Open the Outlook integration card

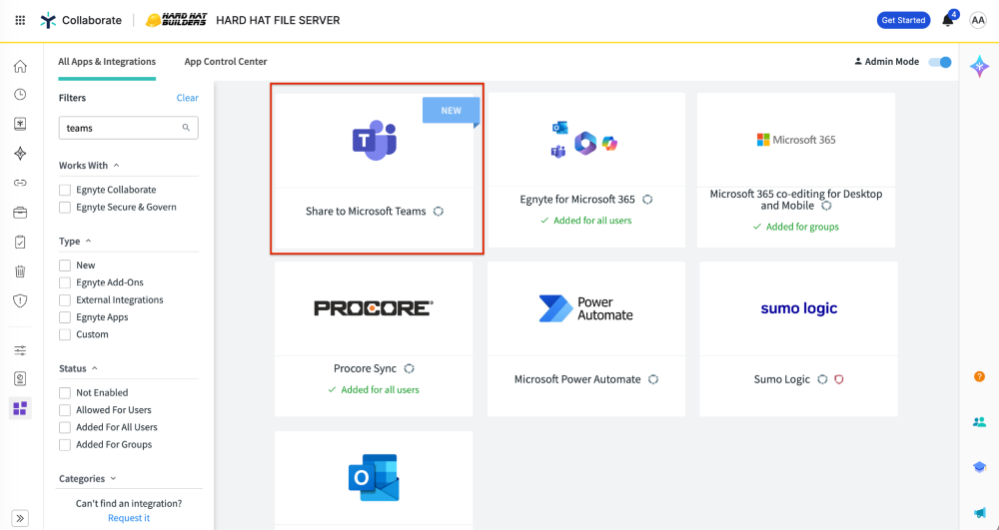click(374, 480)
